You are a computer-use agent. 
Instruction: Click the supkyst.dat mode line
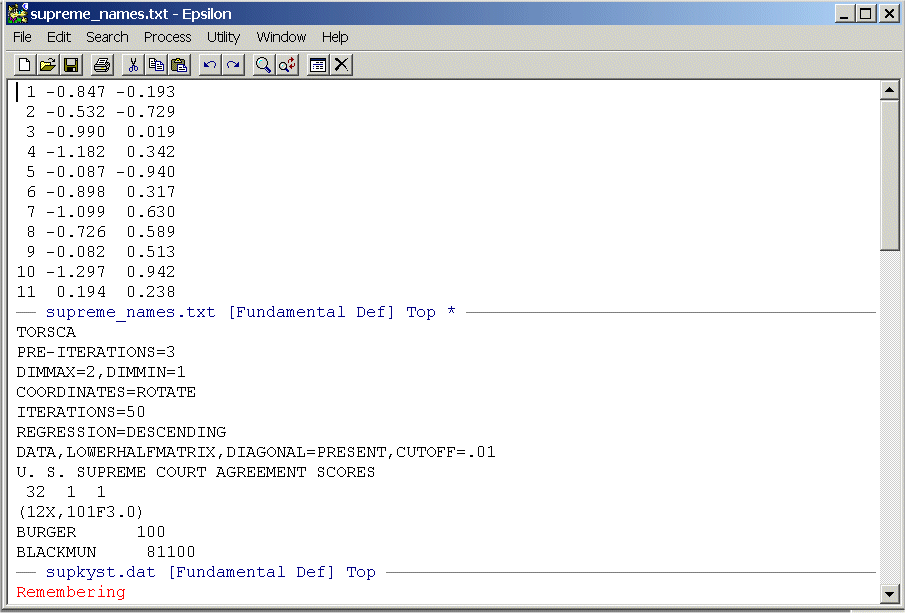coord(210,573)
